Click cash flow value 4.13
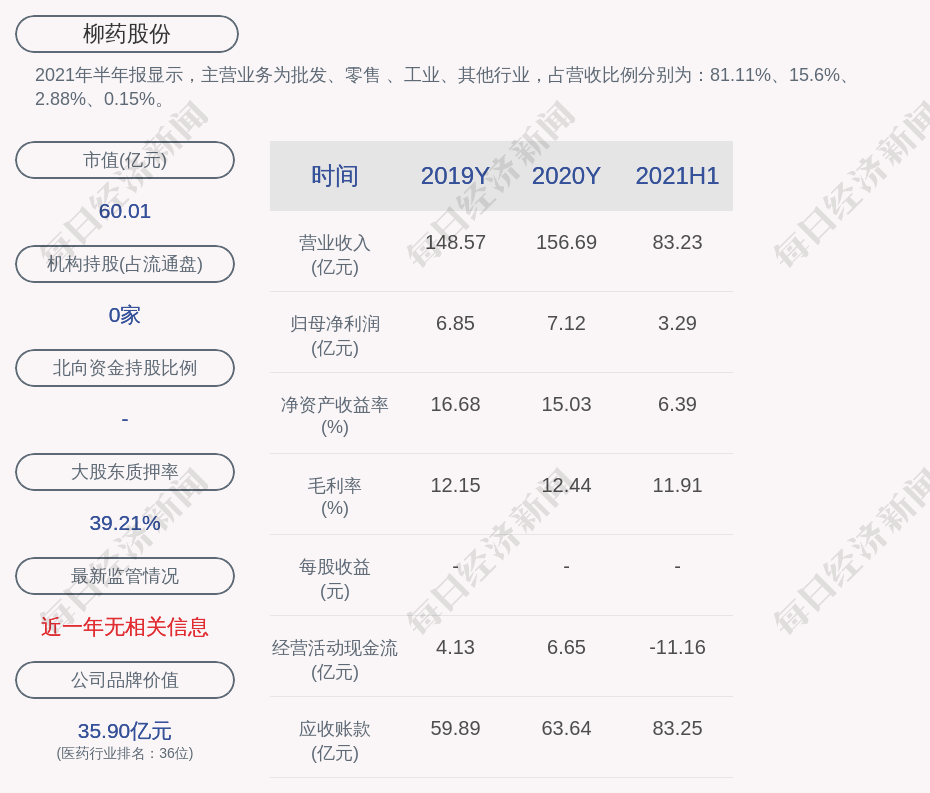930x793 pixels. [x=455, y=648]
